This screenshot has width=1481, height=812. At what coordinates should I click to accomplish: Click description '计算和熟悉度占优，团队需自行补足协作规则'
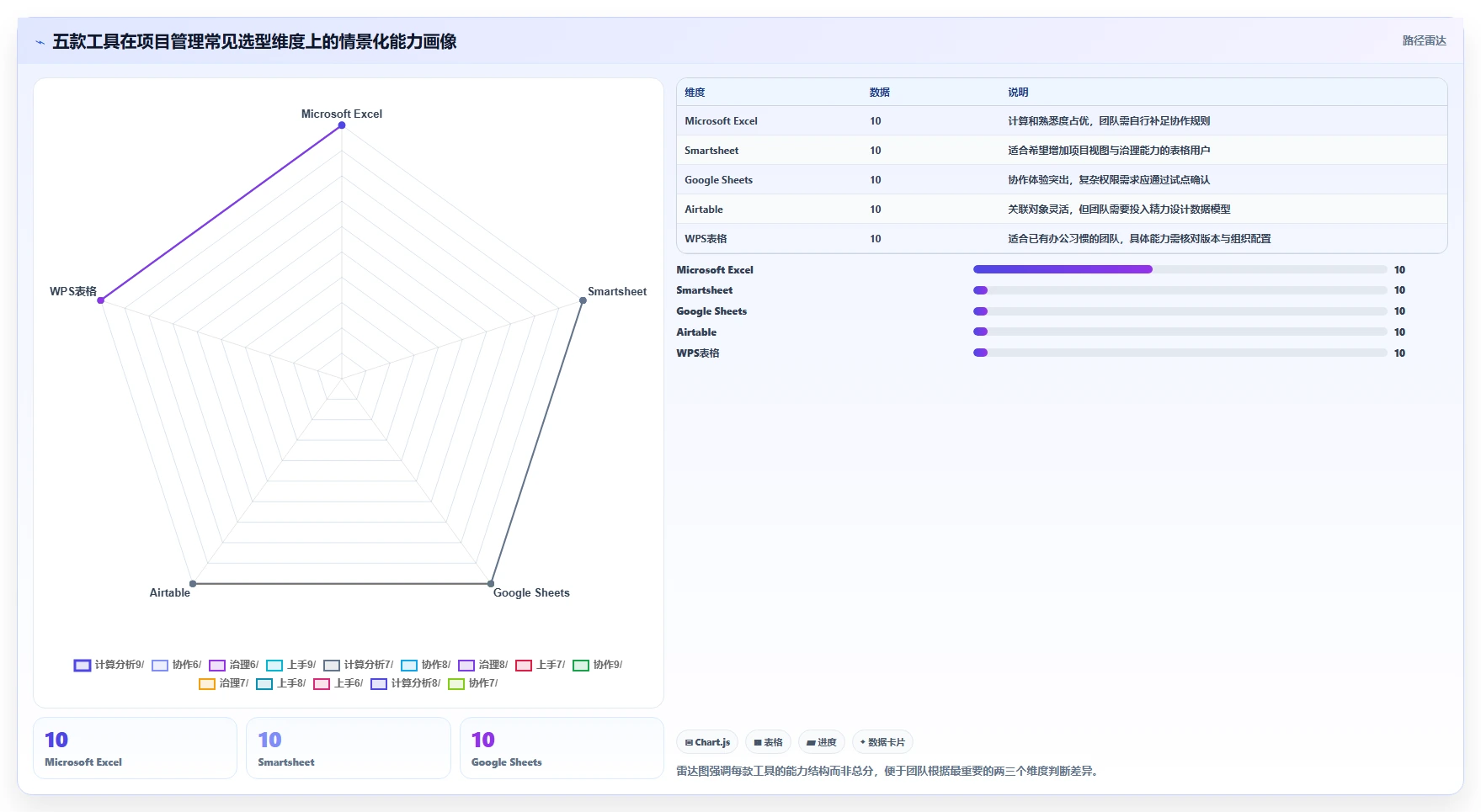click(1109, 121)
